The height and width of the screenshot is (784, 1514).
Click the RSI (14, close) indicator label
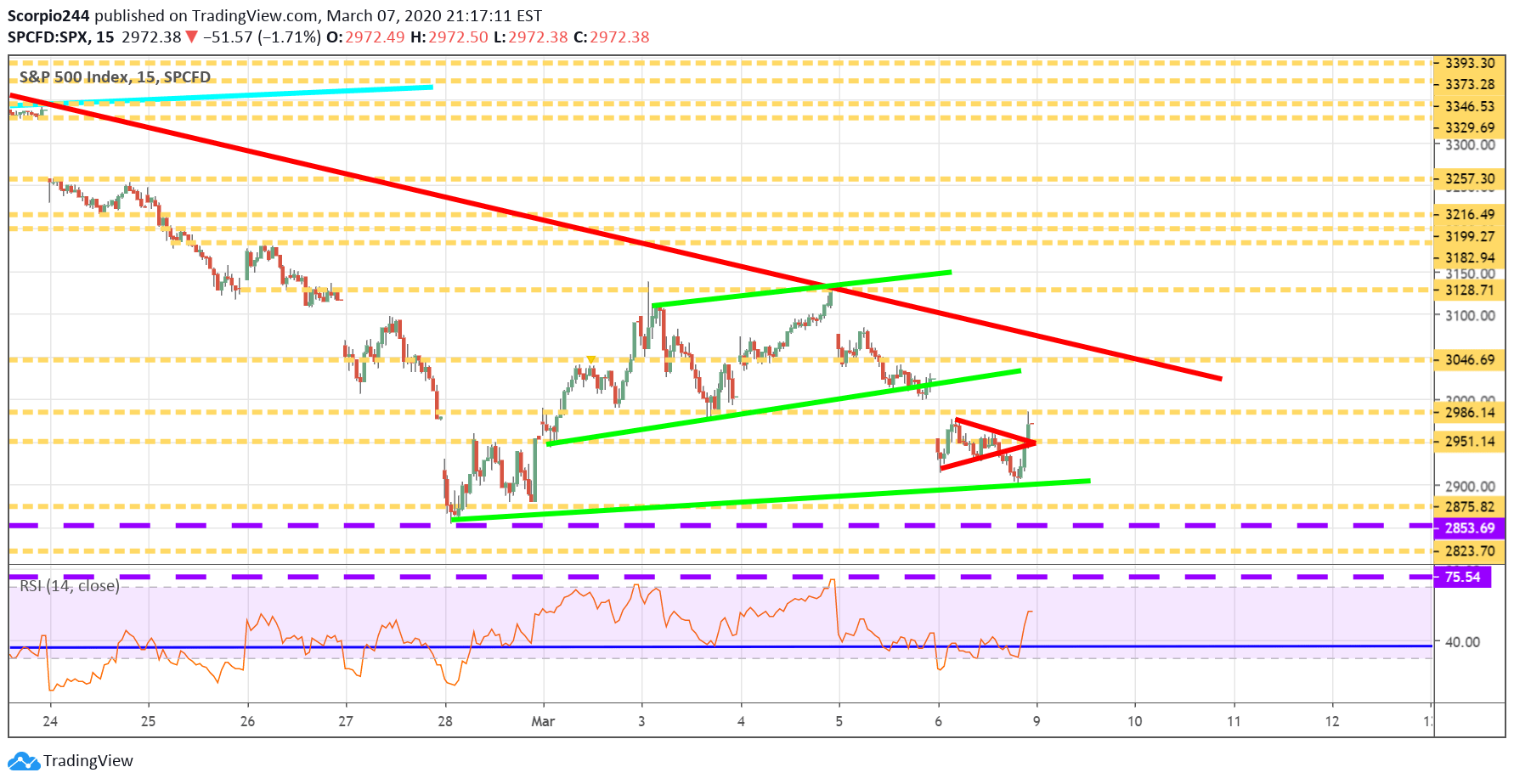(70, 585)
